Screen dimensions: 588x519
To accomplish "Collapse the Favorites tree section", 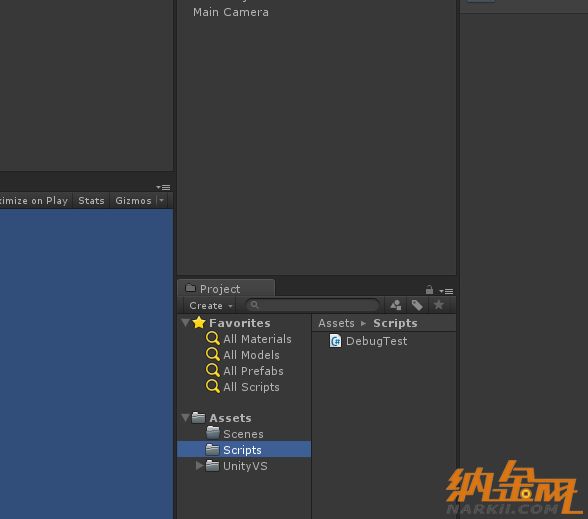I will [x=185, y=322].
